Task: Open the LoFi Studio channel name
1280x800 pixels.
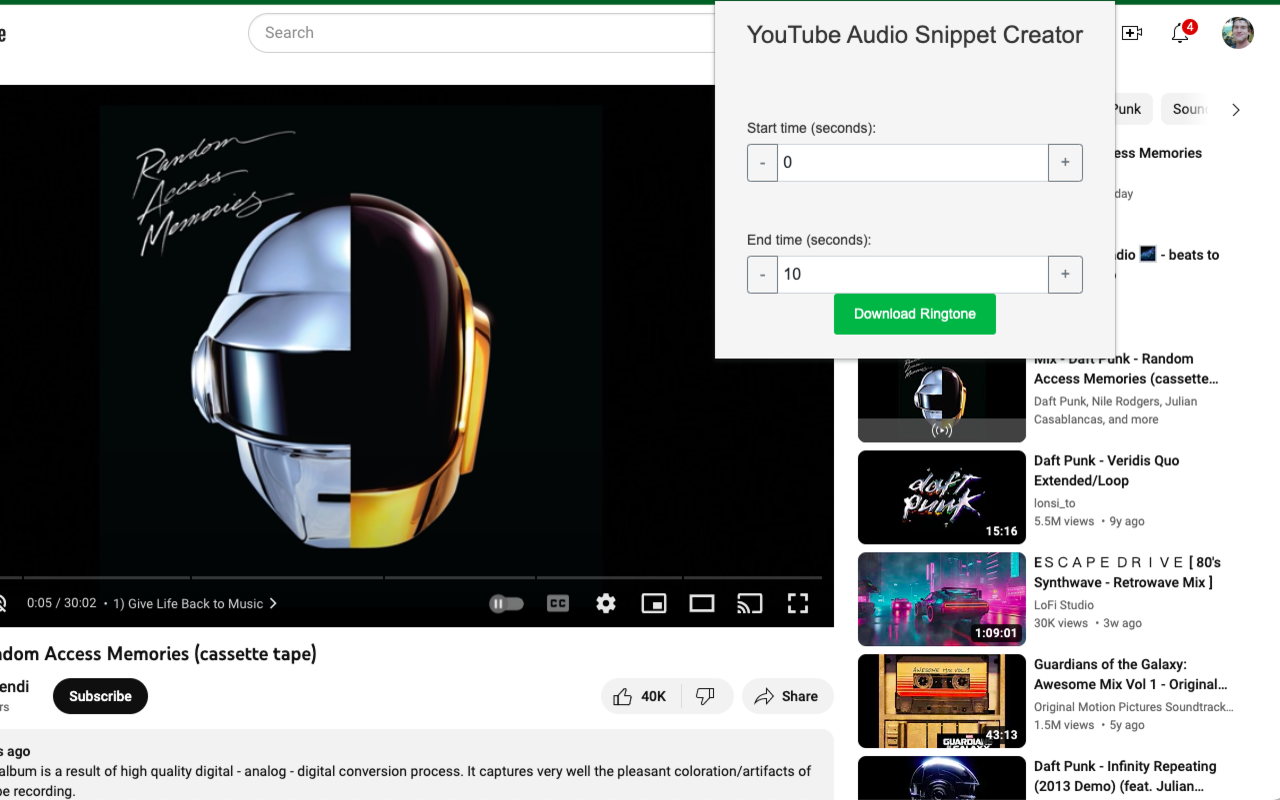Action: (1064, 605)
